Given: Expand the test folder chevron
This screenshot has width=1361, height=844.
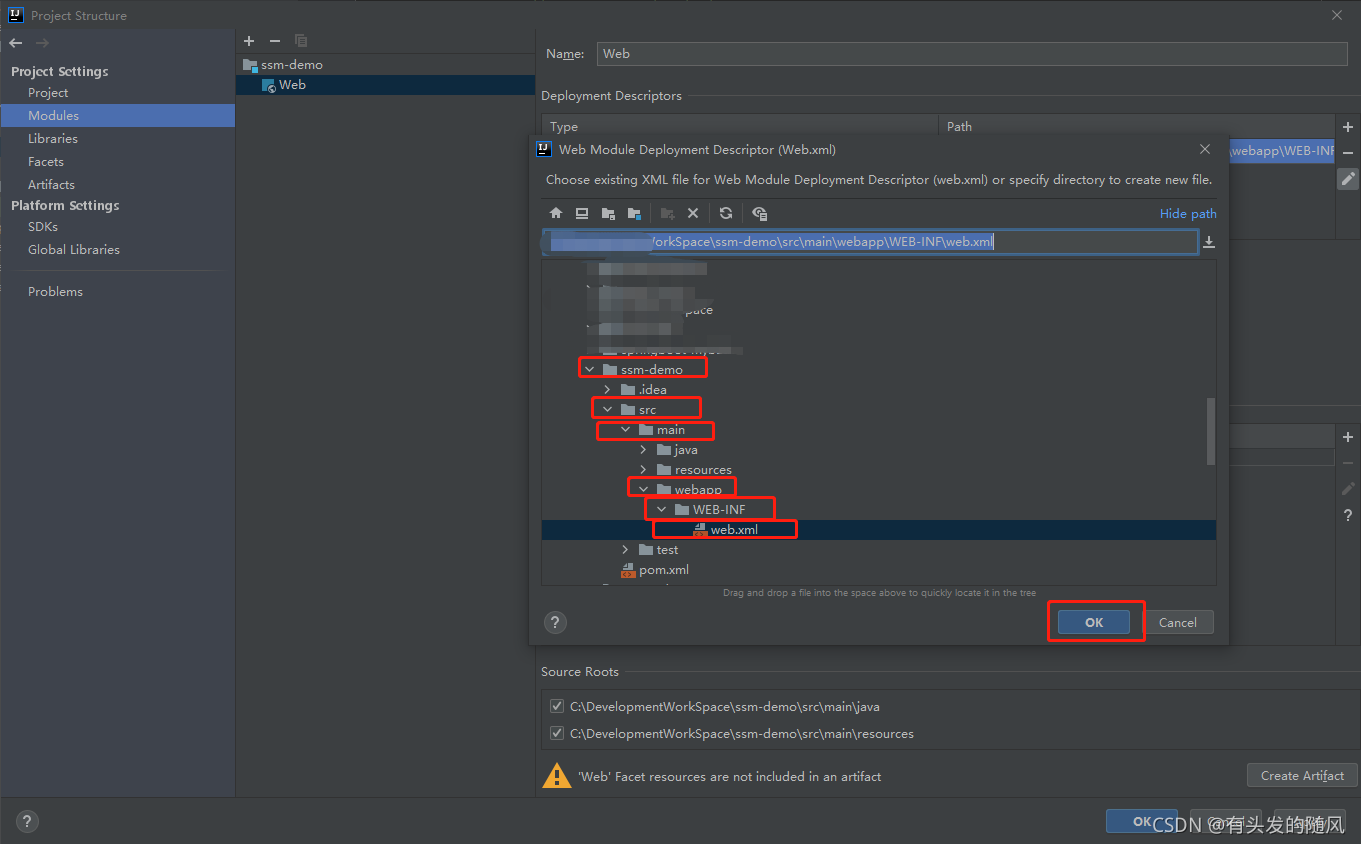Looking at the screenshot, I should tap(626, 550).
